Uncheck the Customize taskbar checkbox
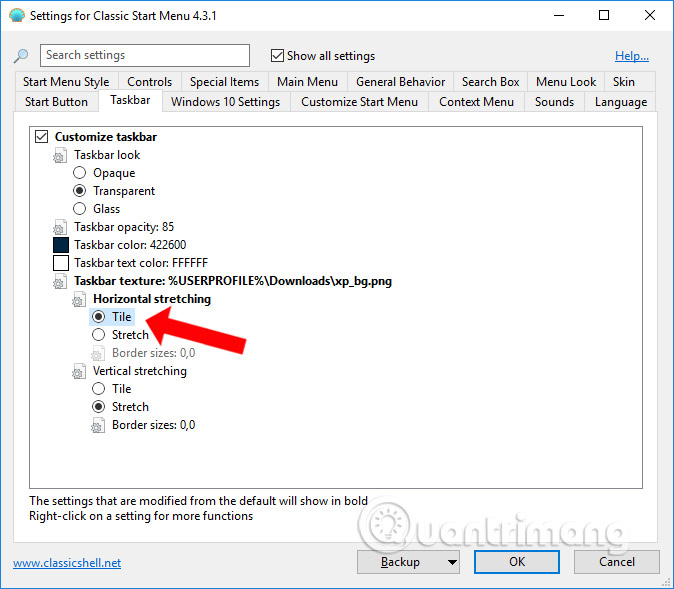674x589 pixels. 42,137
